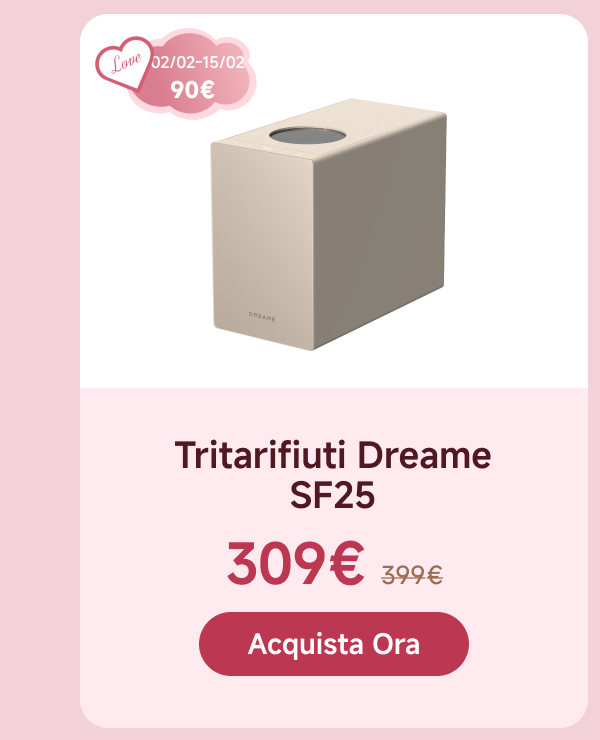
Task: Click the crossed-out 399€ original price
Action: click(x=411, y=574)
